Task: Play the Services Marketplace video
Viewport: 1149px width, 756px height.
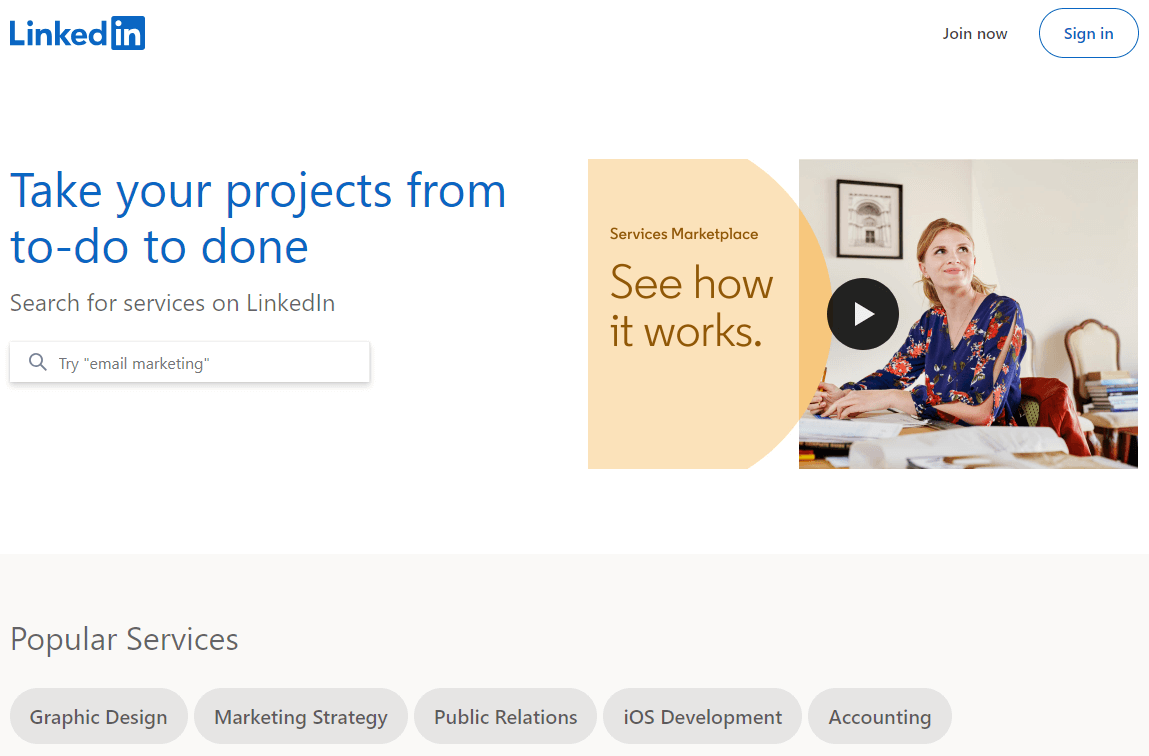Action: [863, 314]
